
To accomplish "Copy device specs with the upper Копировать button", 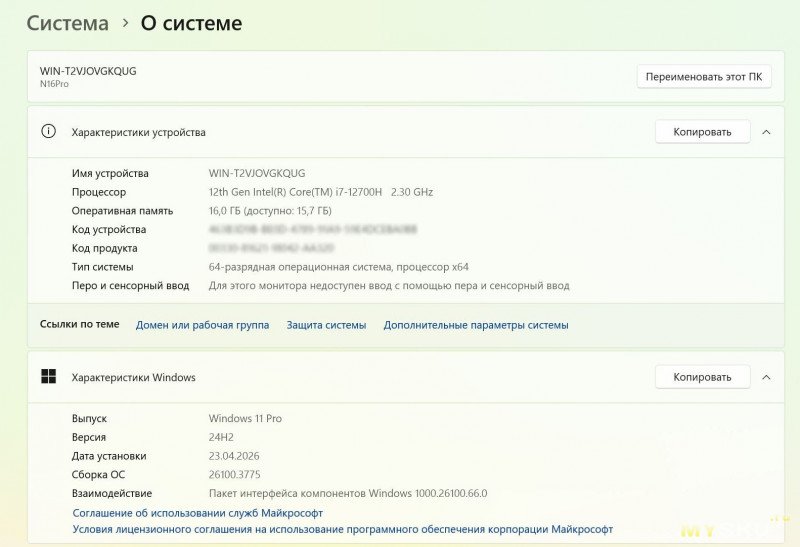I will pos(702,132).
